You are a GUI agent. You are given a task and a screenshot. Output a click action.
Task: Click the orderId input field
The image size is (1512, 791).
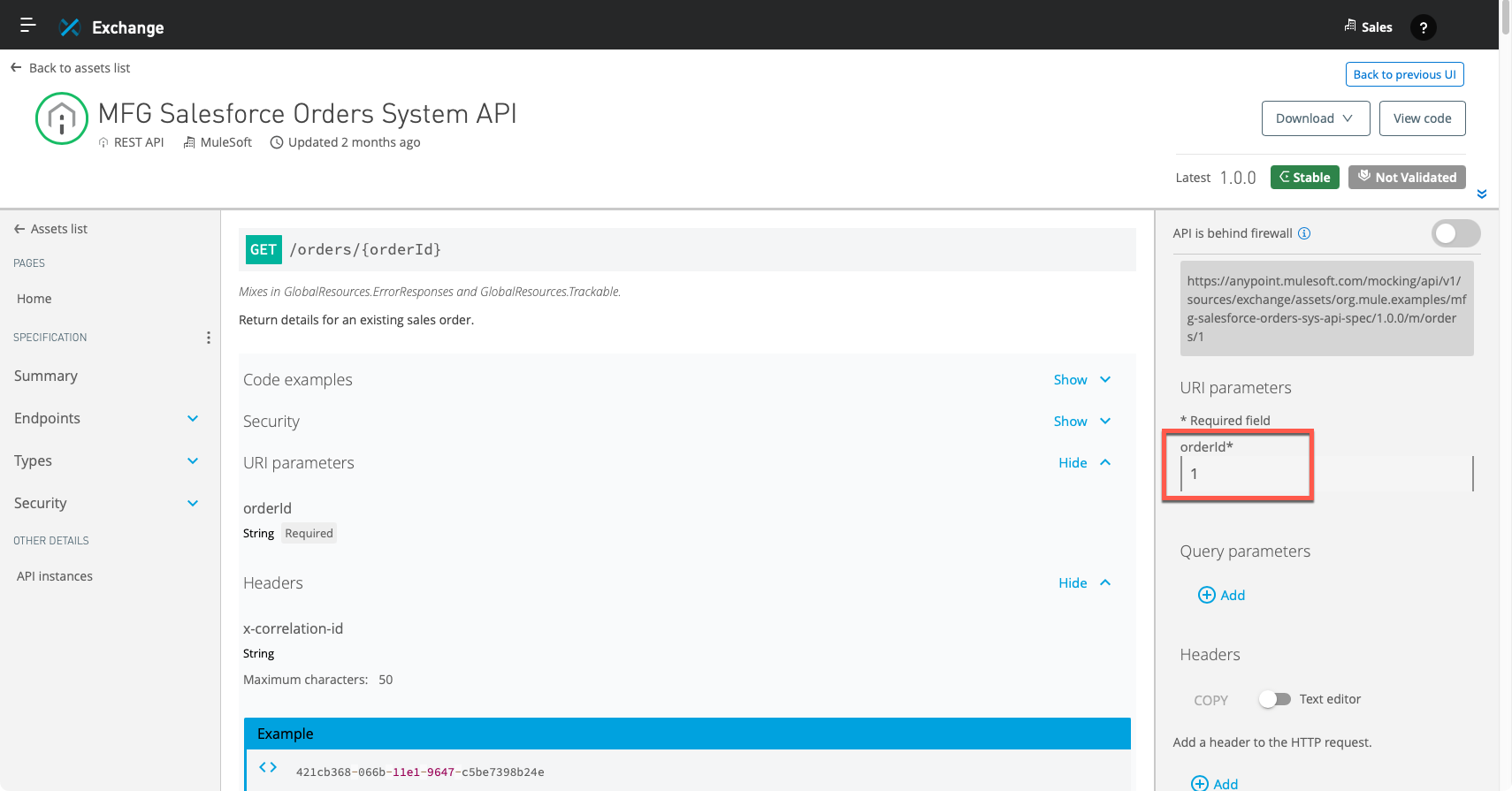1326,475
